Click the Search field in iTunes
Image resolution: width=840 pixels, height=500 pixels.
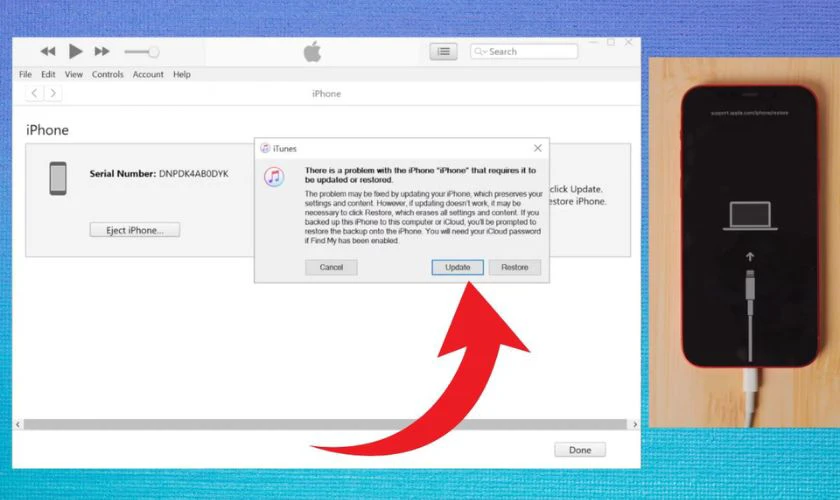(x=524, y=51)
